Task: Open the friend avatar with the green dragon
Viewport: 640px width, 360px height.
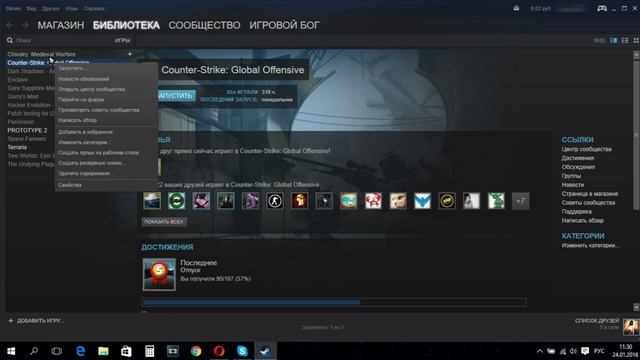Action: [496, 201]
